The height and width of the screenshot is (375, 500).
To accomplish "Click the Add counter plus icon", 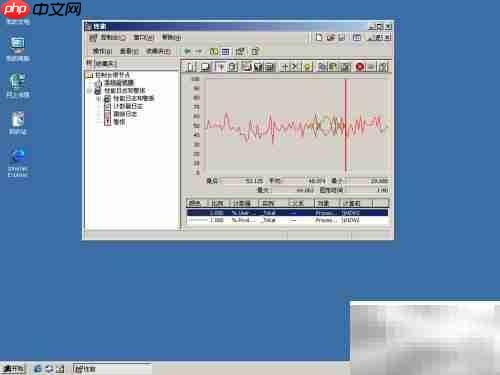I will click(285, 67).
